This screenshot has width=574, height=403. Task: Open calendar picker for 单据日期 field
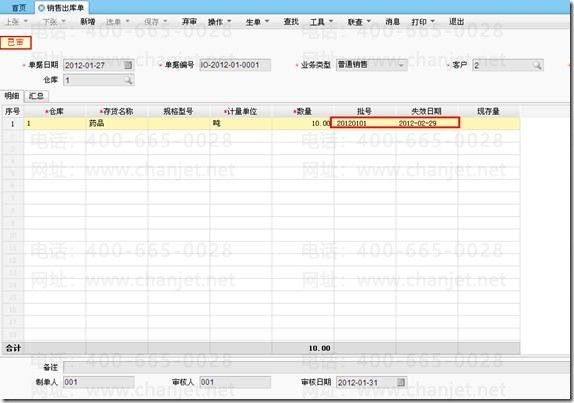pyautogui.click(x=128, y=65)
